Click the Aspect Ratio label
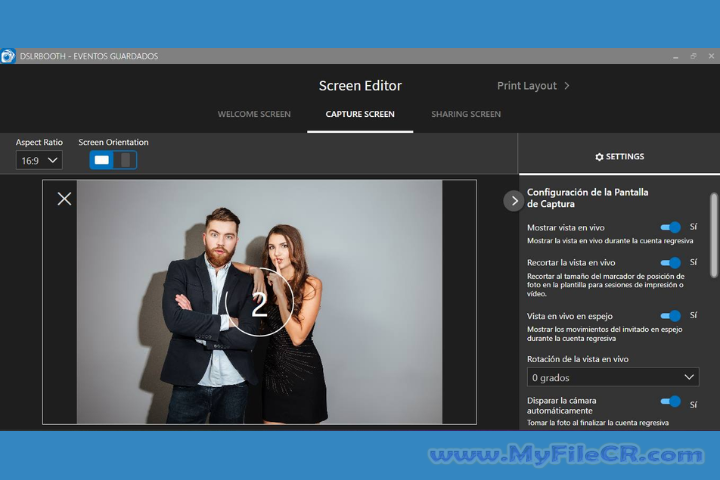Screen dimensions: 720x480 click(39, 142)
